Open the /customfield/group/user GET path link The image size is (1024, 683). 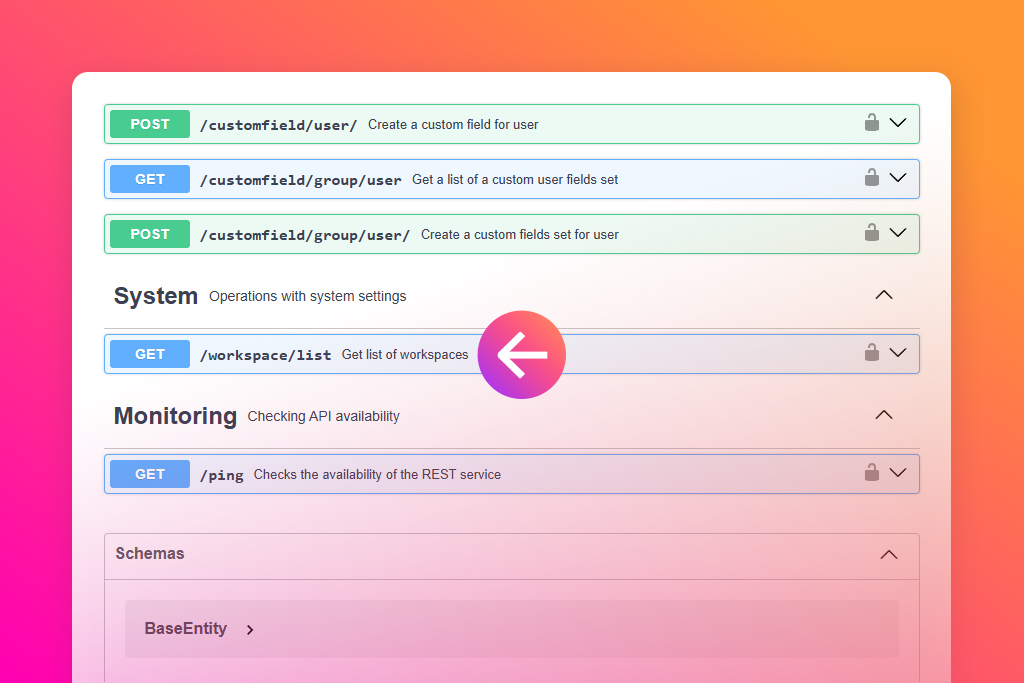click(300, 180)
